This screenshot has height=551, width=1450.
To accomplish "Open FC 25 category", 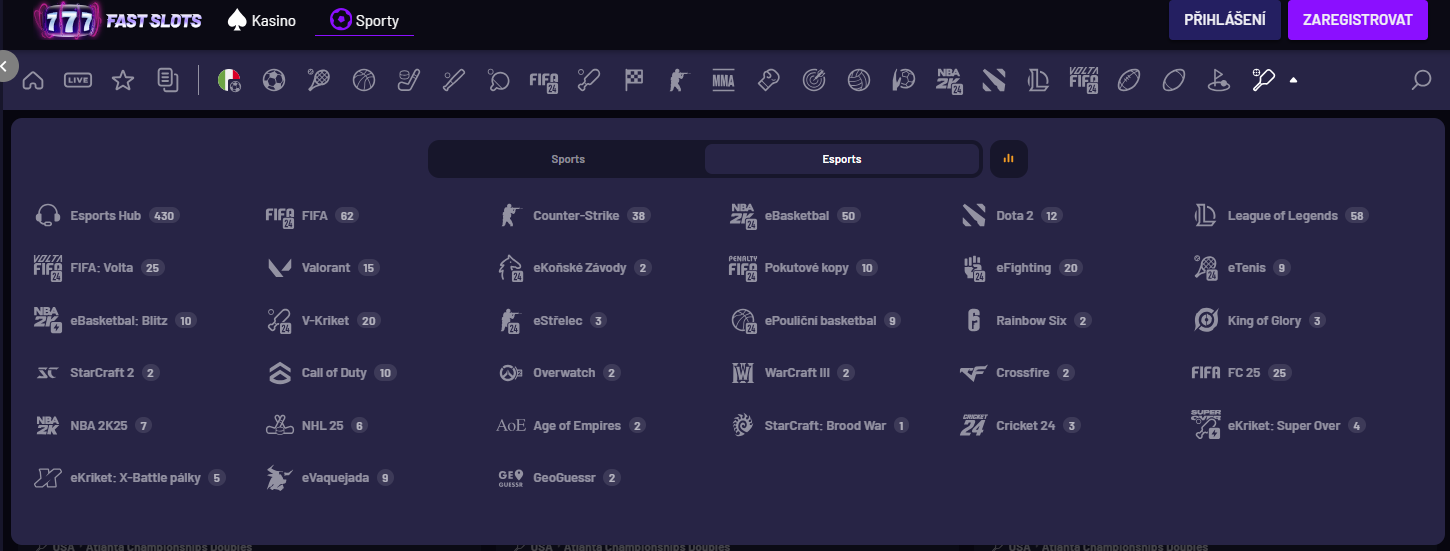I will (1242, 373).
